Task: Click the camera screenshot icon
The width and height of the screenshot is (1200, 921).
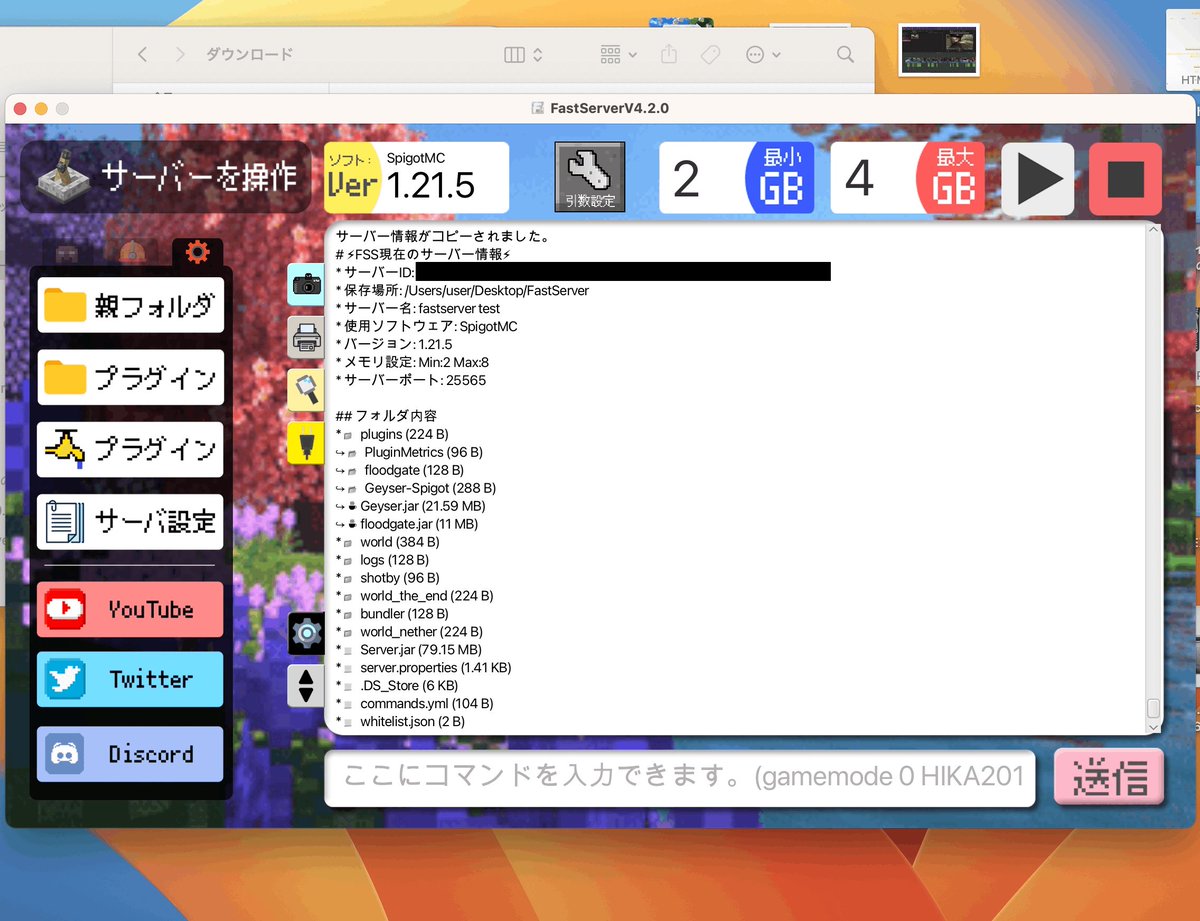Action: (306, 285)
